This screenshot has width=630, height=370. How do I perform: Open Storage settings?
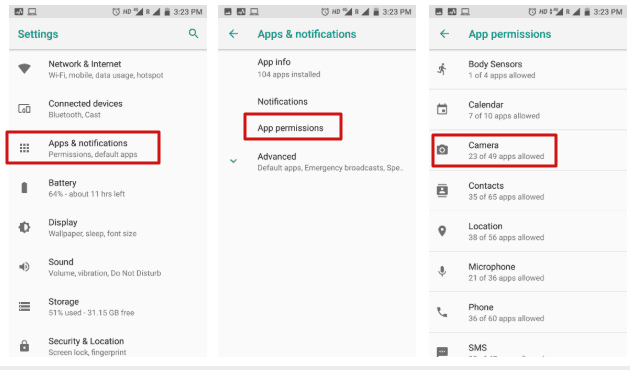pyautogui.click(x=108, y=307)
